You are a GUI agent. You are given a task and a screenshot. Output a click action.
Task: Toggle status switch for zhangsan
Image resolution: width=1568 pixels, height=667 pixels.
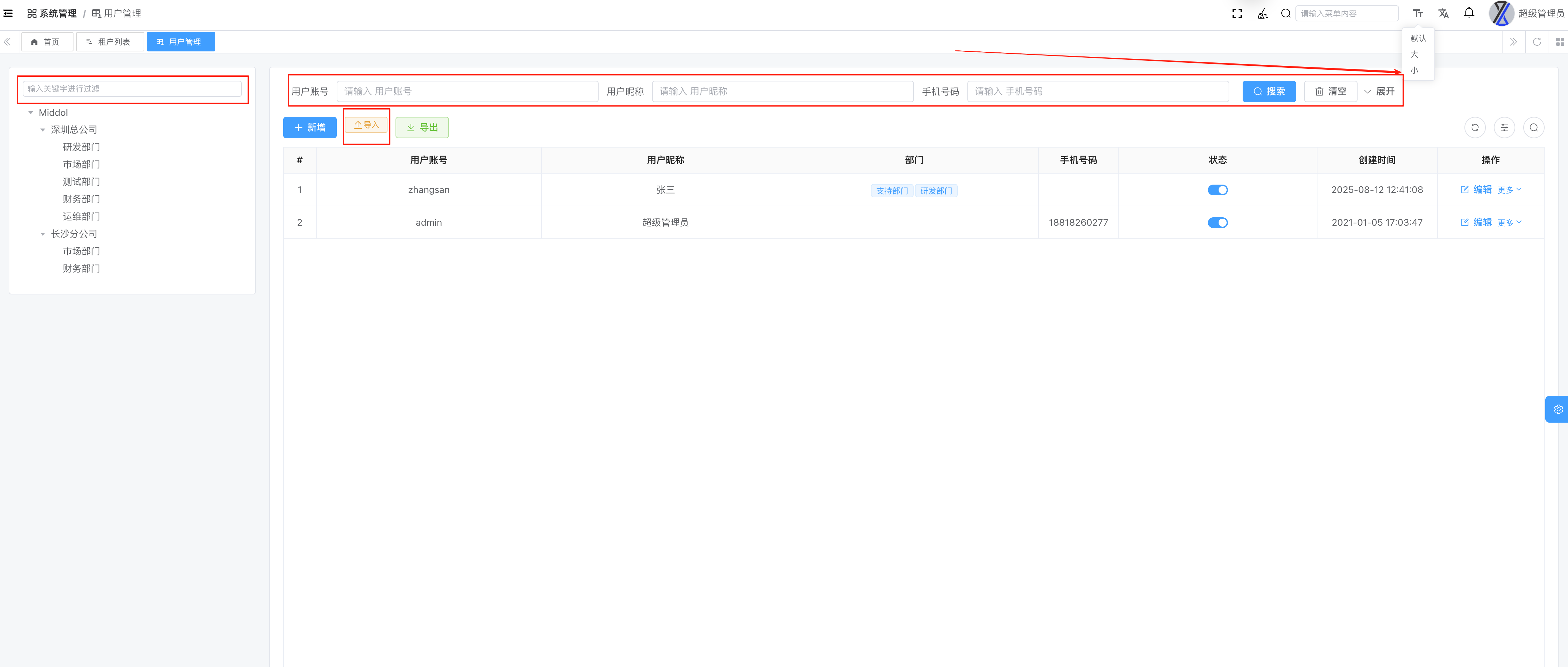pos(1217,190)
